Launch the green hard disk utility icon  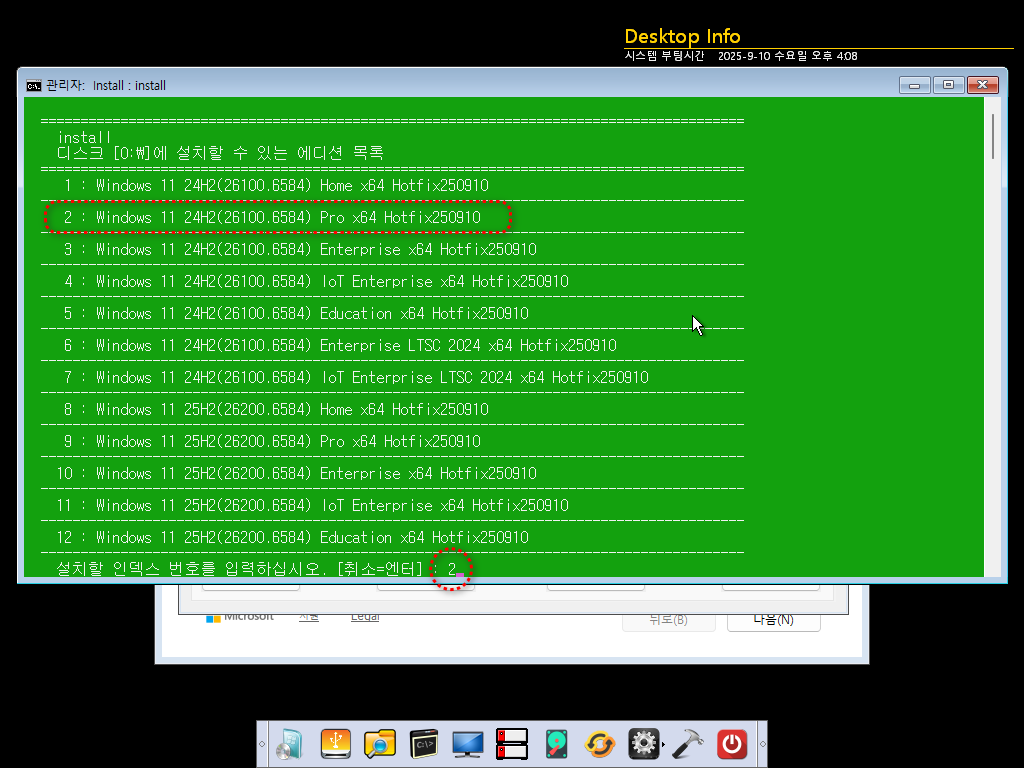pyautogui.click(x=556, y=744)
